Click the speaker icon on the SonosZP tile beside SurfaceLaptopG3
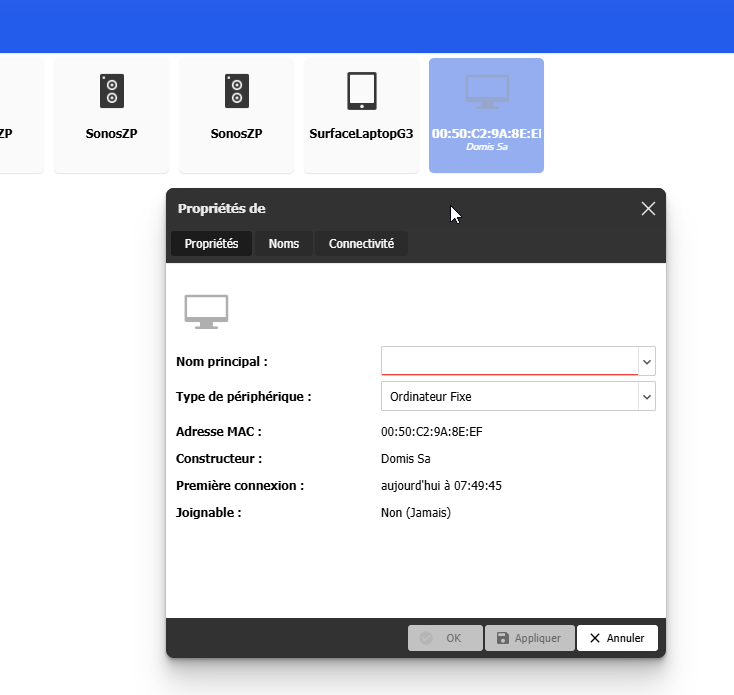Screen dimensions: 734x695 (x=236, y=91)
